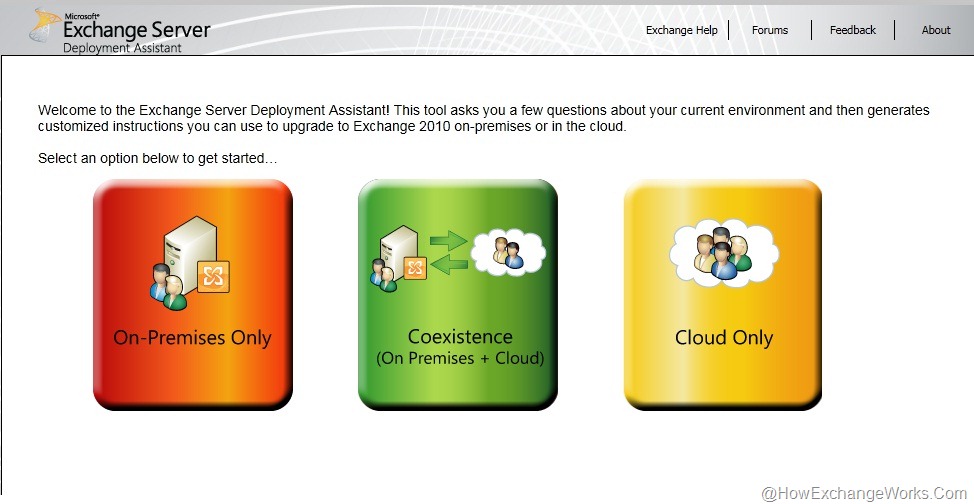Click the 'Exchange Server' title text
Screen dimensions: 974x504
(137, 29)
